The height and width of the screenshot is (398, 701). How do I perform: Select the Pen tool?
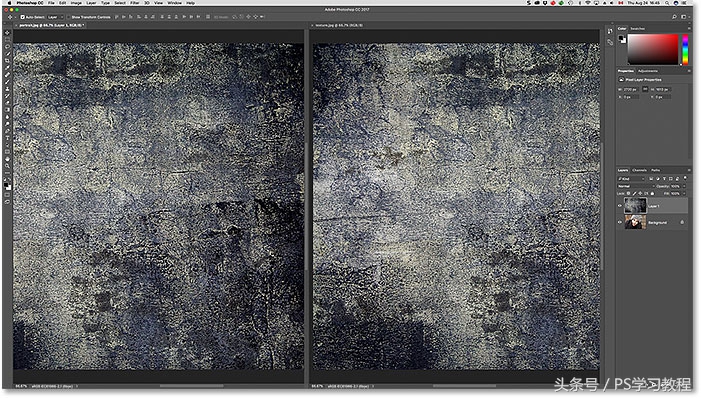click(7, 131)
